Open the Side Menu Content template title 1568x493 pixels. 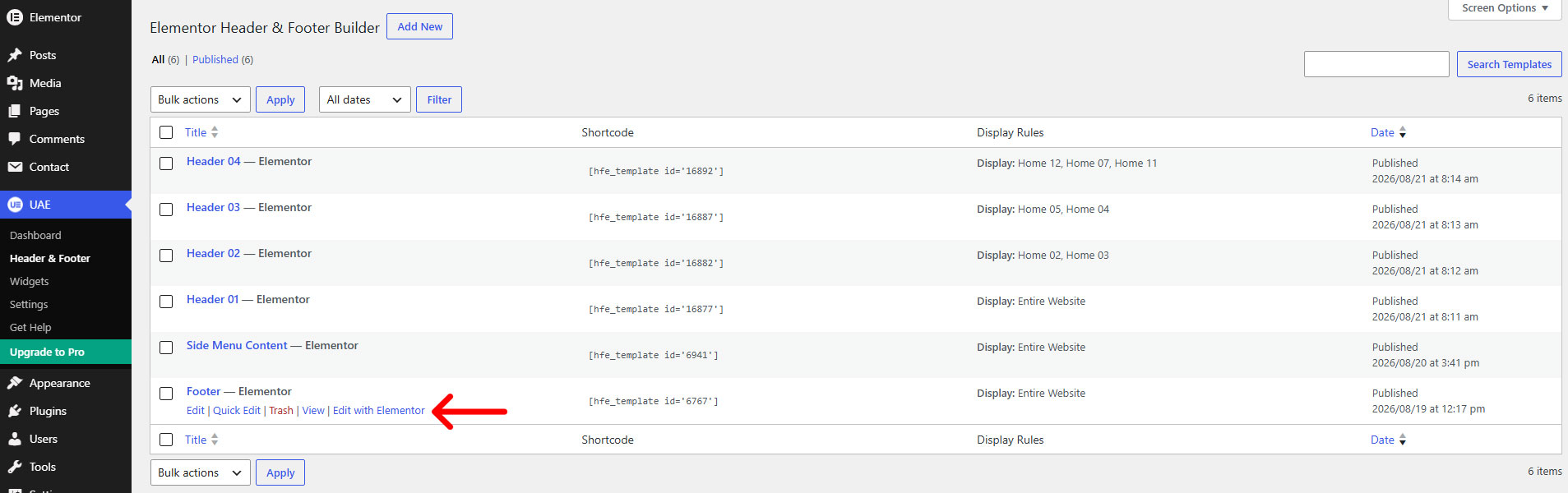coord(237,345)
